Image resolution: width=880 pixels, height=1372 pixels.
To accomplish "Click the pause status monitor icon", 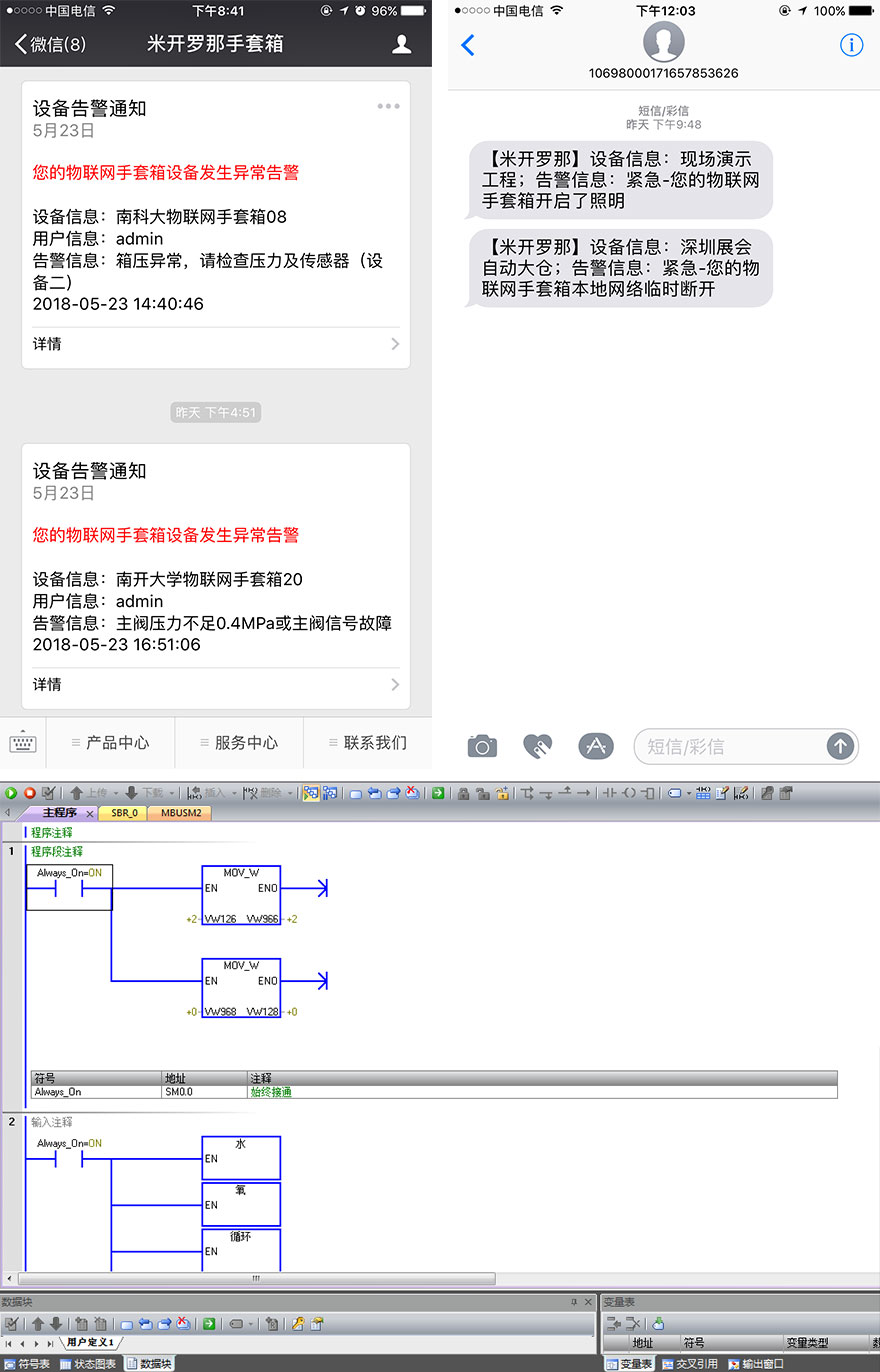I will pyautogui.click(x=329, y=793).
